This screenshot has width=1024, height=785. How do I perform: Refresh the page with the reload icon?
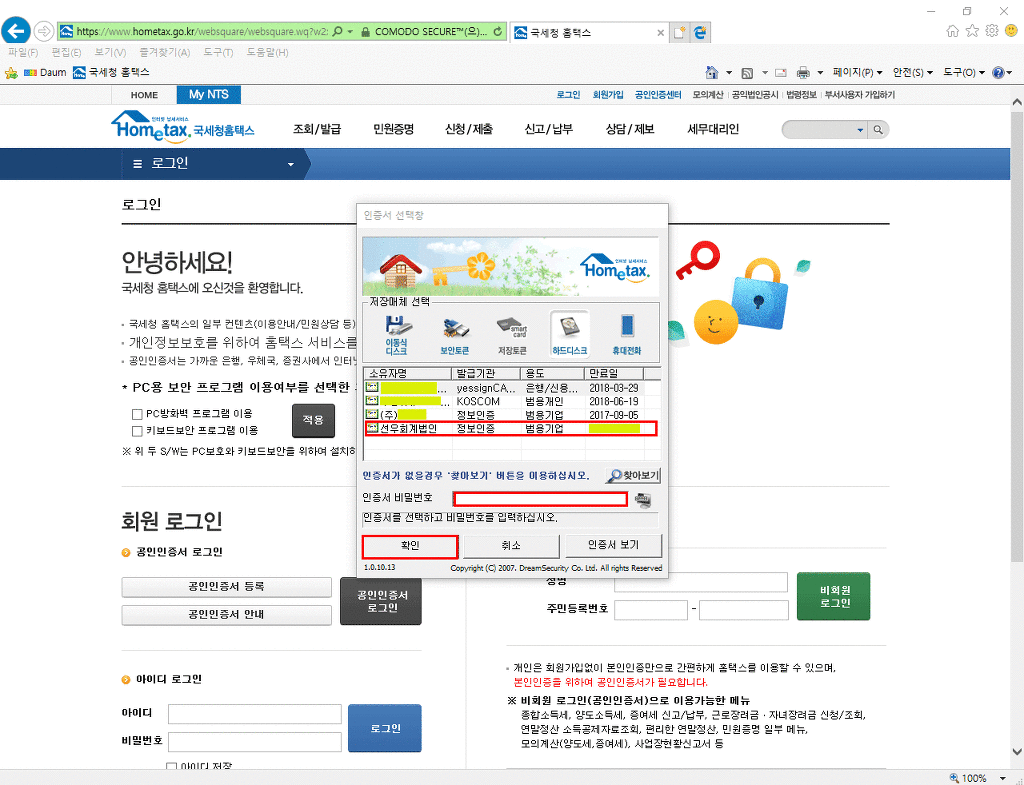point(498,31)
